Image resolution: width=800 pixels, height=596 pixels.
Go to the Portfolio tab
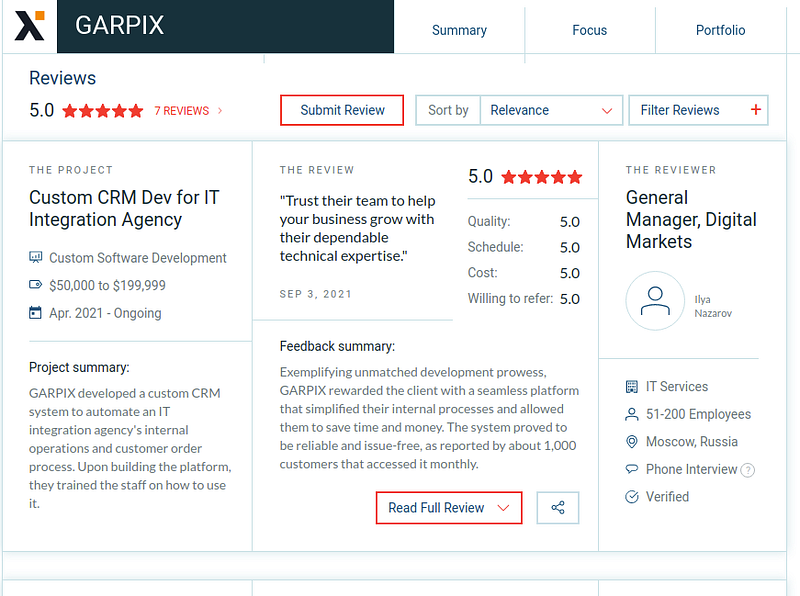pos(720,30)
